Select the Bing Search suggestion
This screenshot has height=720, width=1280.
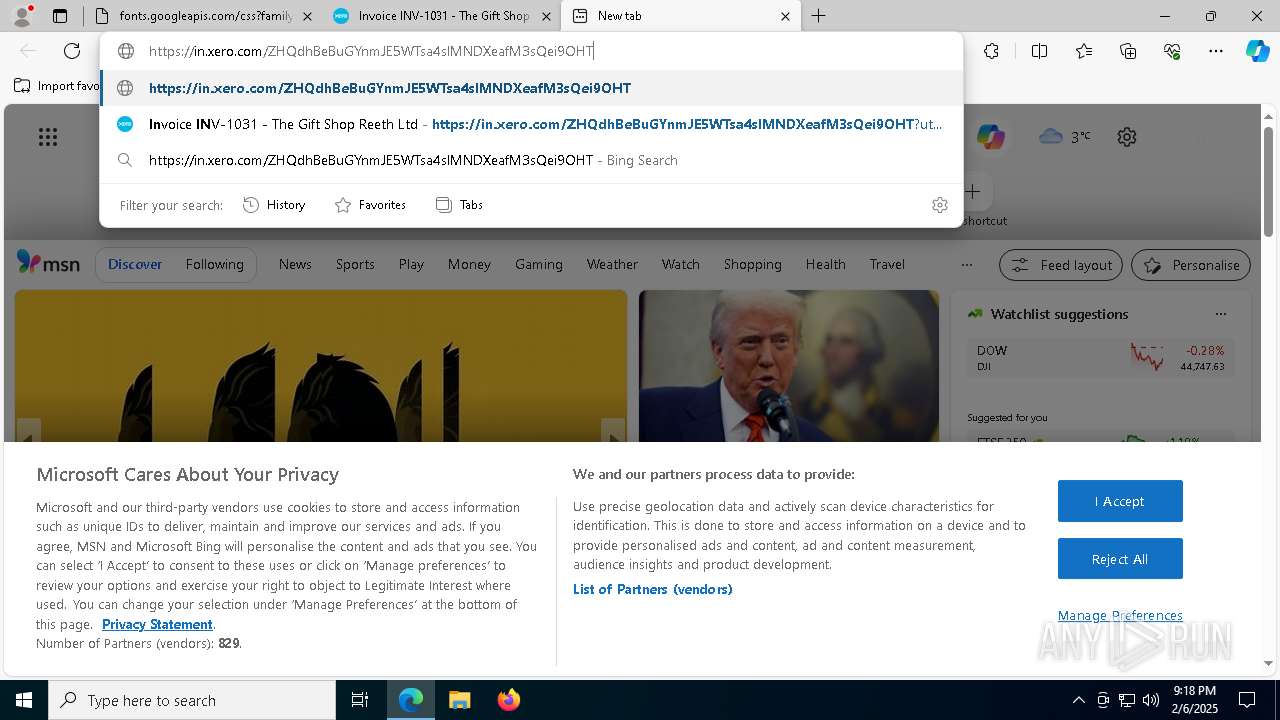click(x=531, y=160)
